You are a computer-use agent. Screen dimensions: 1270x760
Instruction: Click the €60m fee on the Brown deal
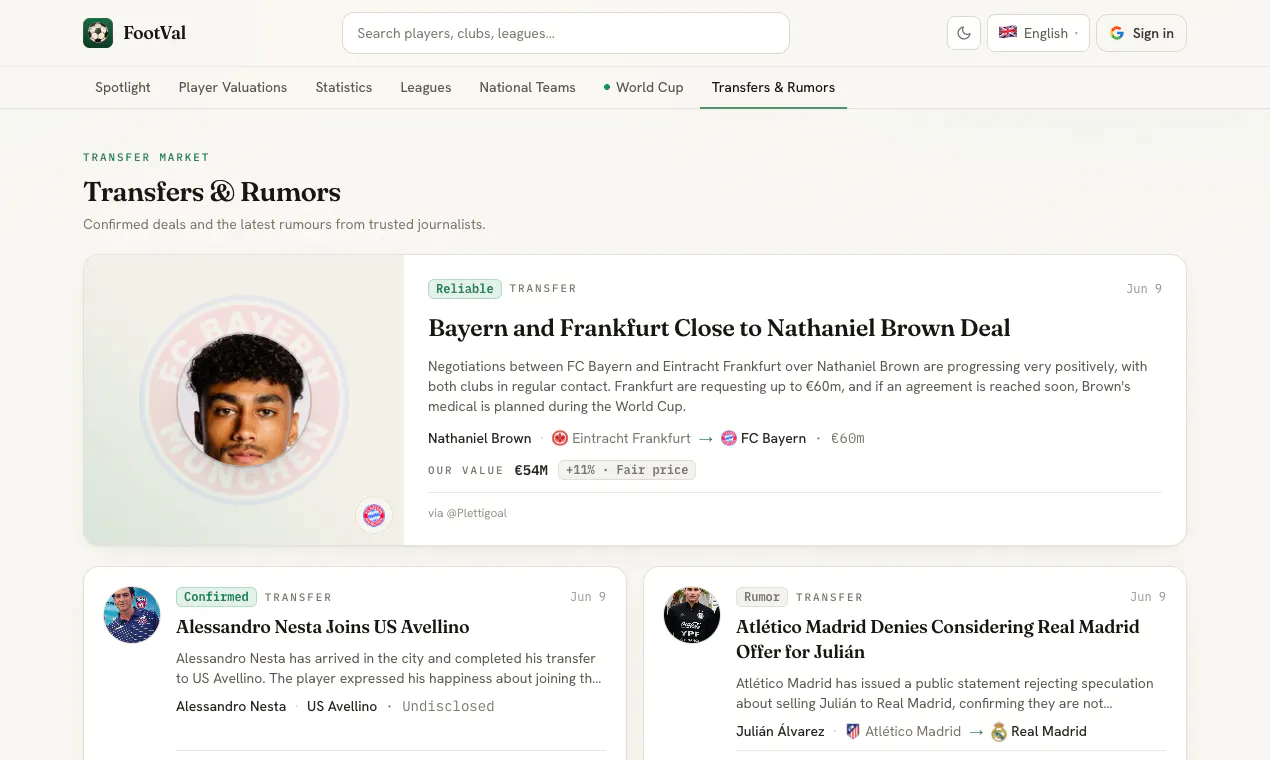coord(848,438)
